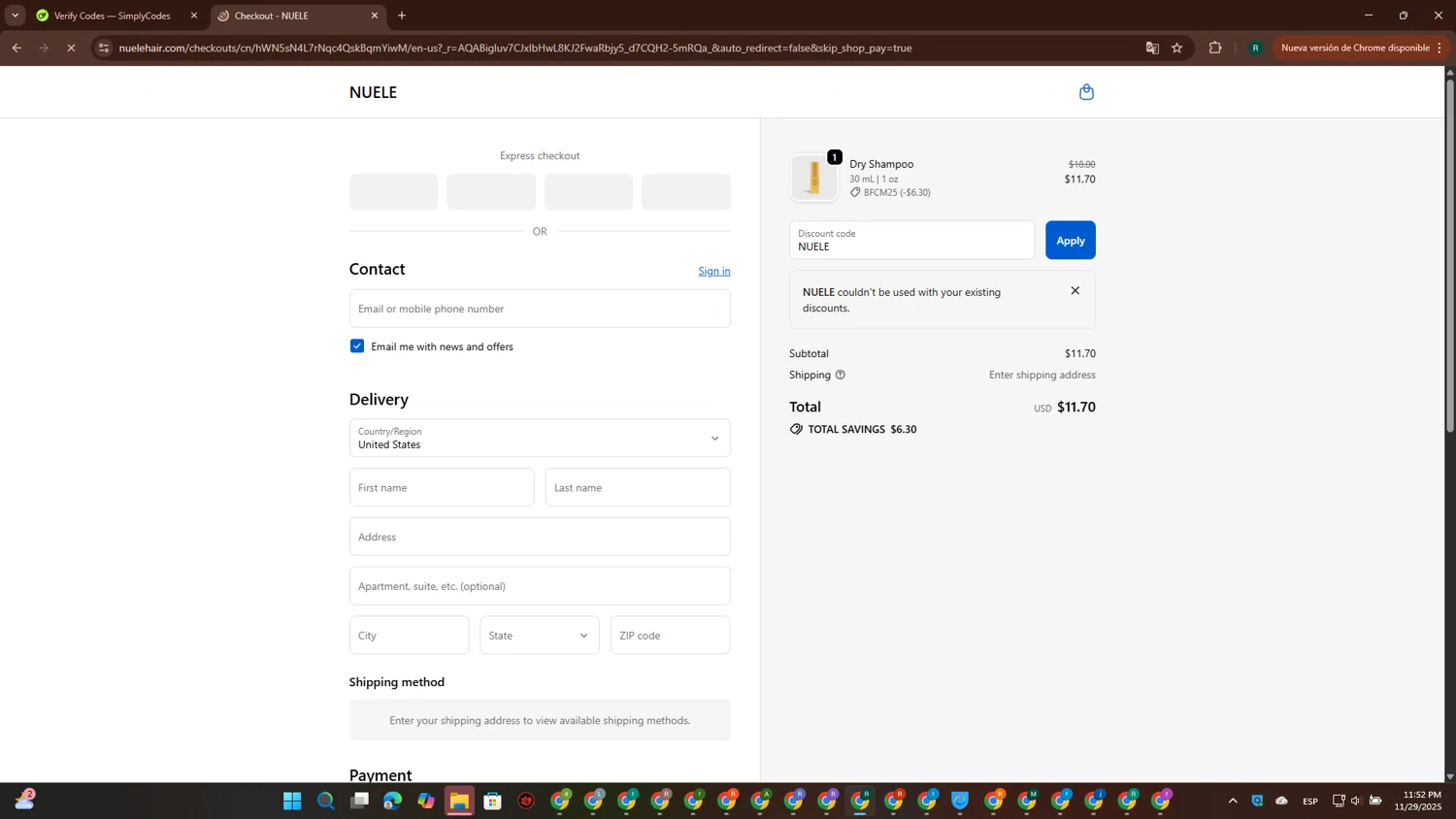The image size is (1456, 819).
Task: Click the struck-through $18.00 price
Action: [1081, 164]
